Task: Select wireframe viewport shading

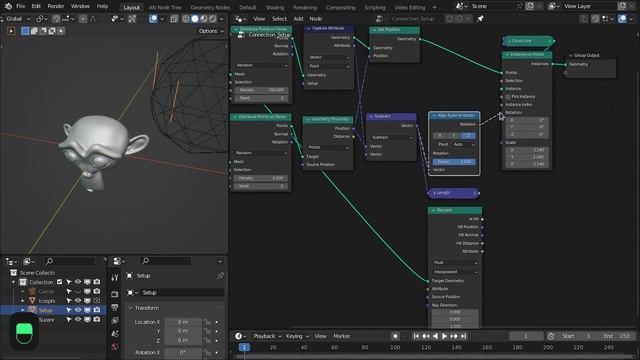Action: [186, 19]
